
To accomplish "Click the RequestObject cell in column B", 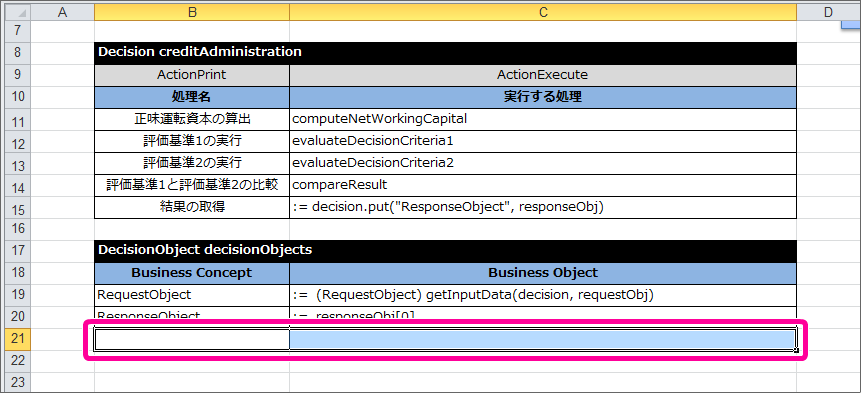I will (192, 295).
